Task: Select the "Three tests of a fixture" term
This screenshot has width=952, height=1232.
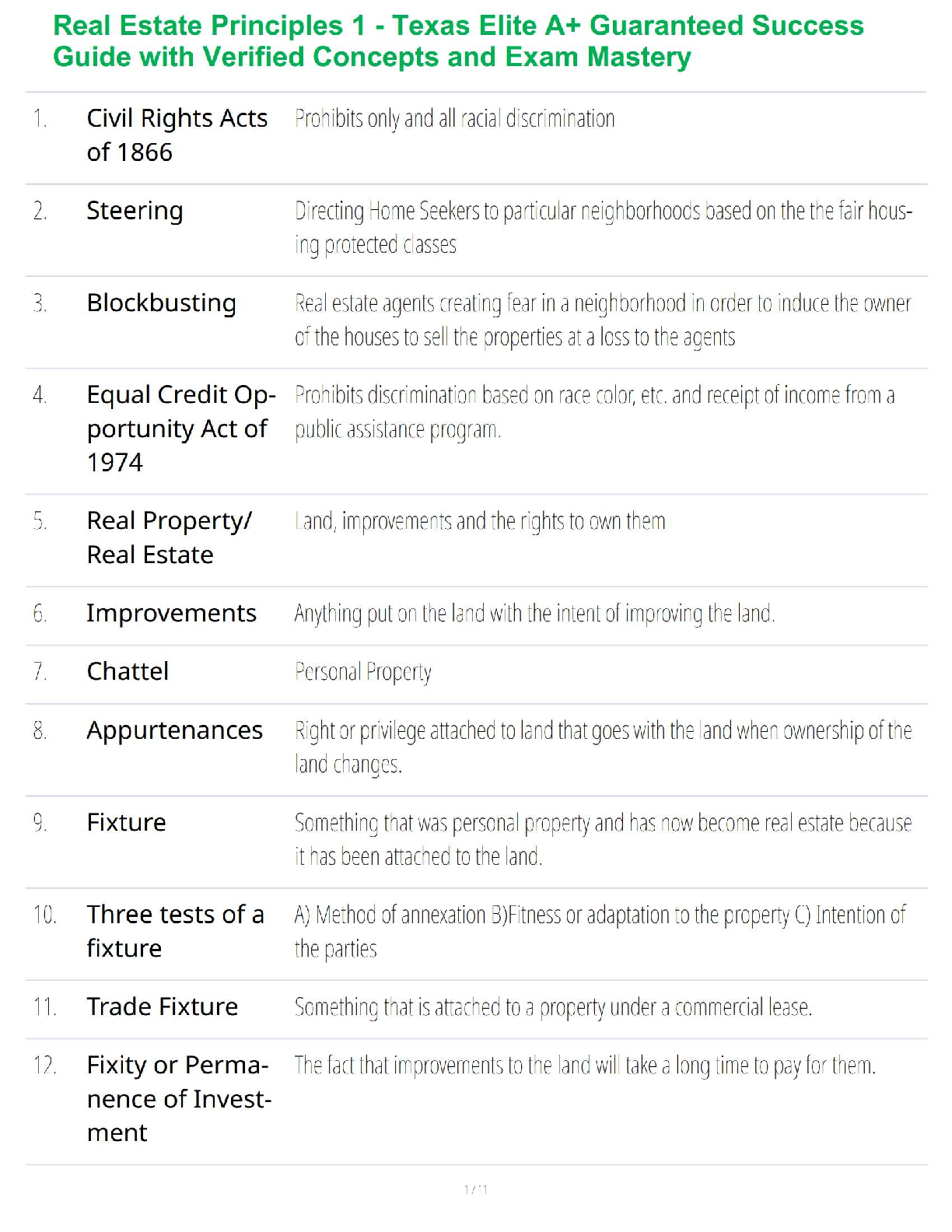Action: pyautogui.click(x=175, y=931)
